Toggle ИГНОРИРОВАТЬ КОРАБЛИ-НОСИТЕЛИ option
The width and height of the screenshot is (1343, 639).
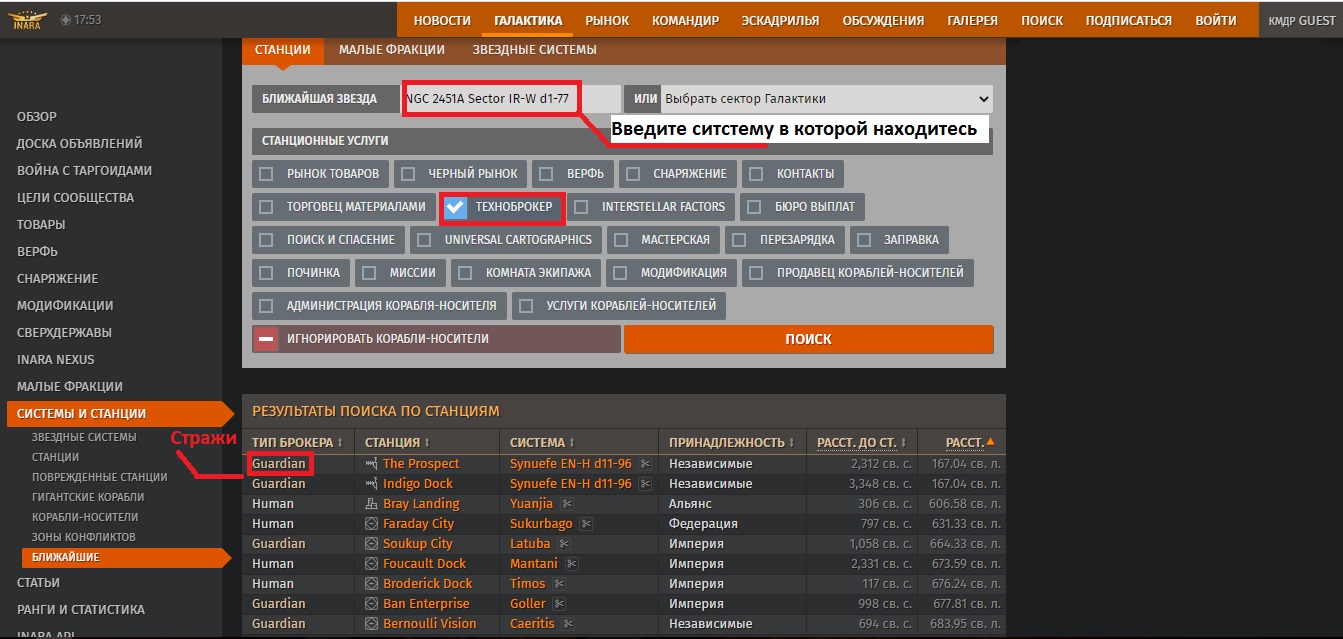[437, 339]
